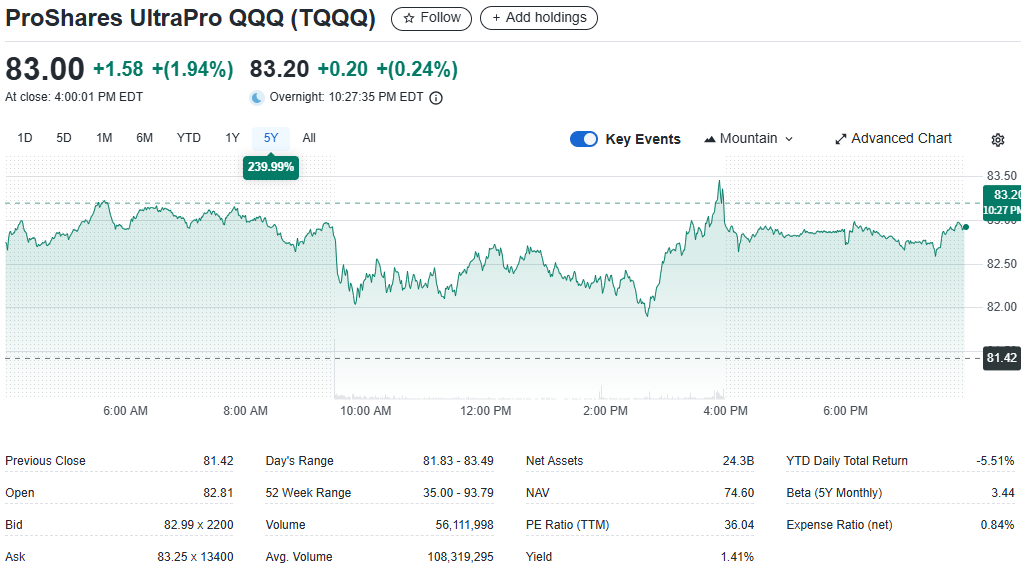Screen dimensions: 1028x571
Task: Click the overnight moon icon
Action: 257,98
